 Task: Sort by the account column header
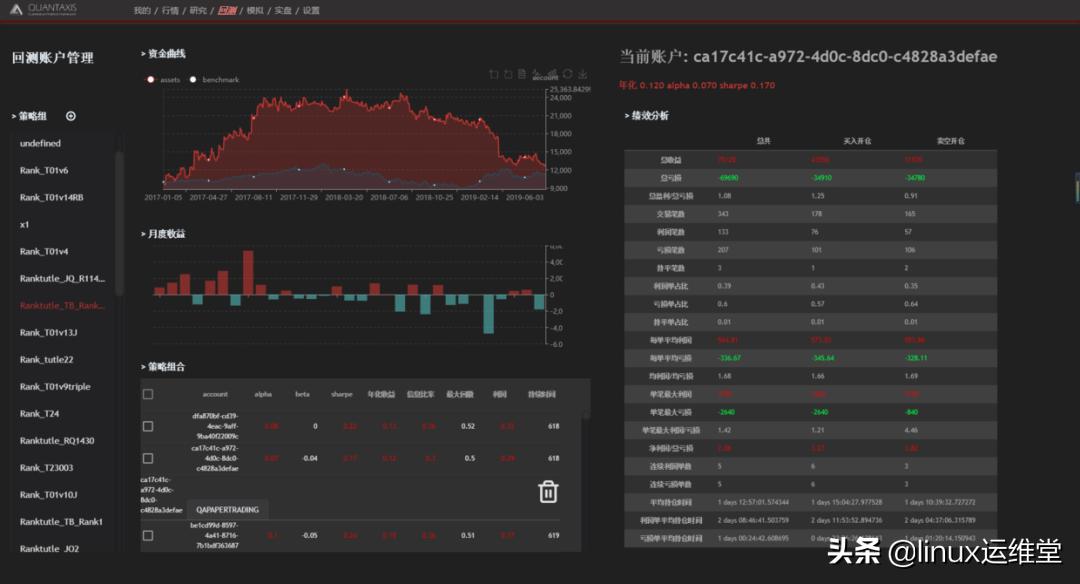(215, 395)
